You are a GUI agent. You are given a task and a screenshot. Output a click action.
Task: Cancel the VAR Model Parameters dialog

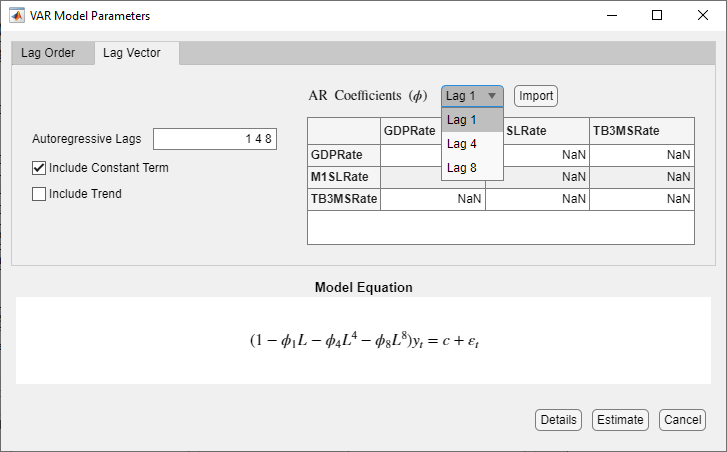(683, 420)
